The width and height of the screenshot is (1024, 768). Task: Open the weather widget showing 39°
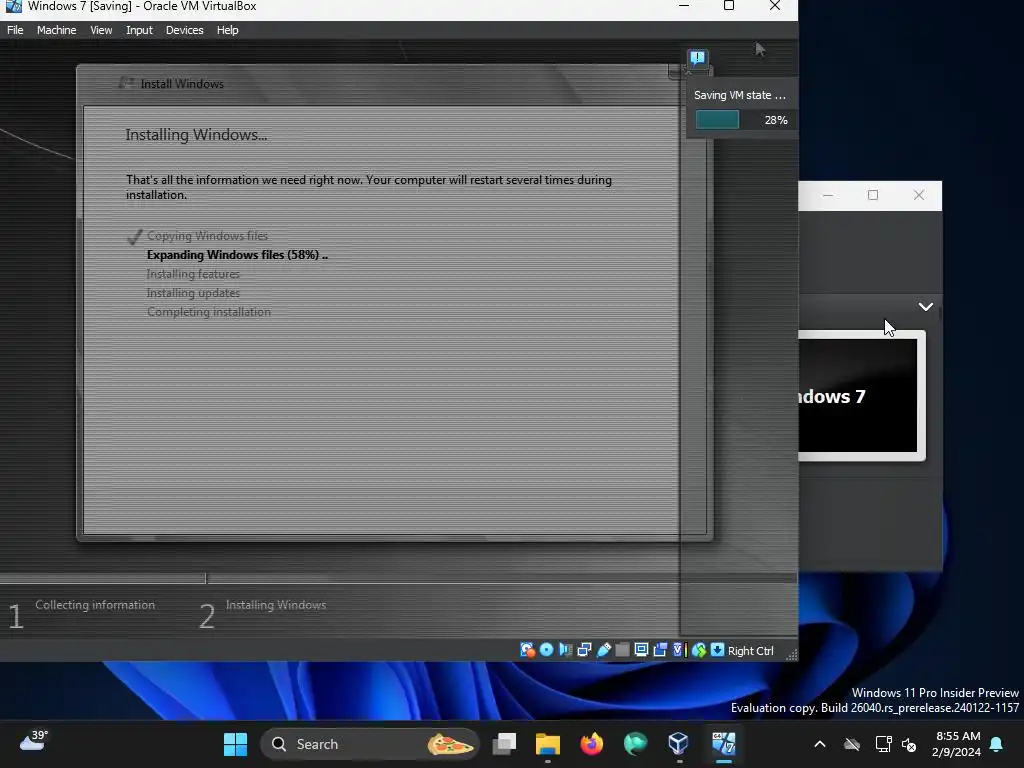tap(33, 741)
